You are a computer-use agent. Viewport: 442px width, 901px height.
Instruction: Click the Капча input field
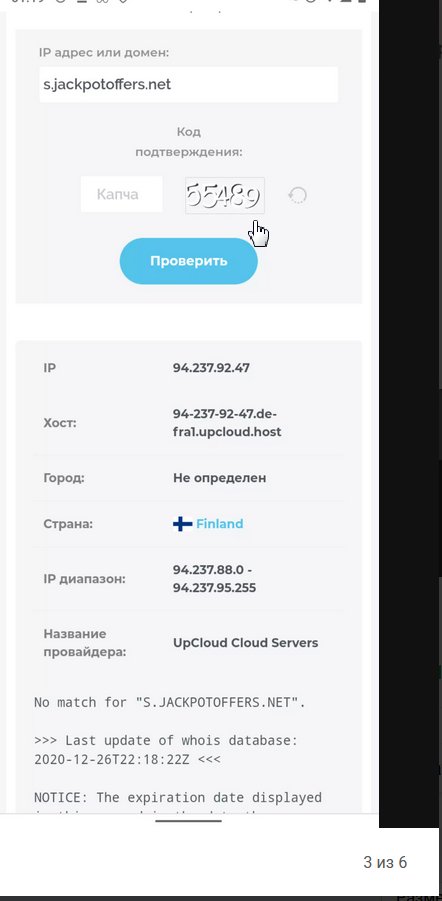click(121, 194)
